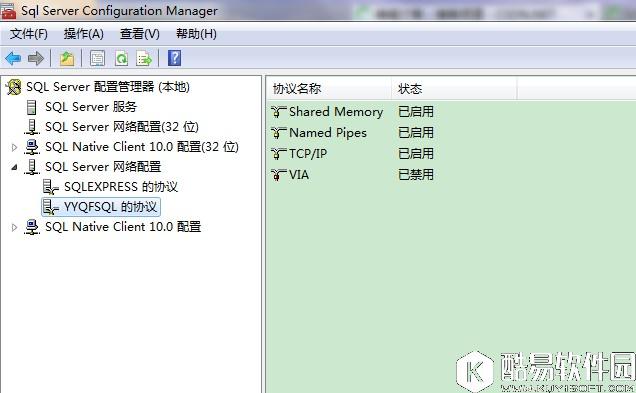Click 已启用 status of TCP/IP

pos(416,154)
